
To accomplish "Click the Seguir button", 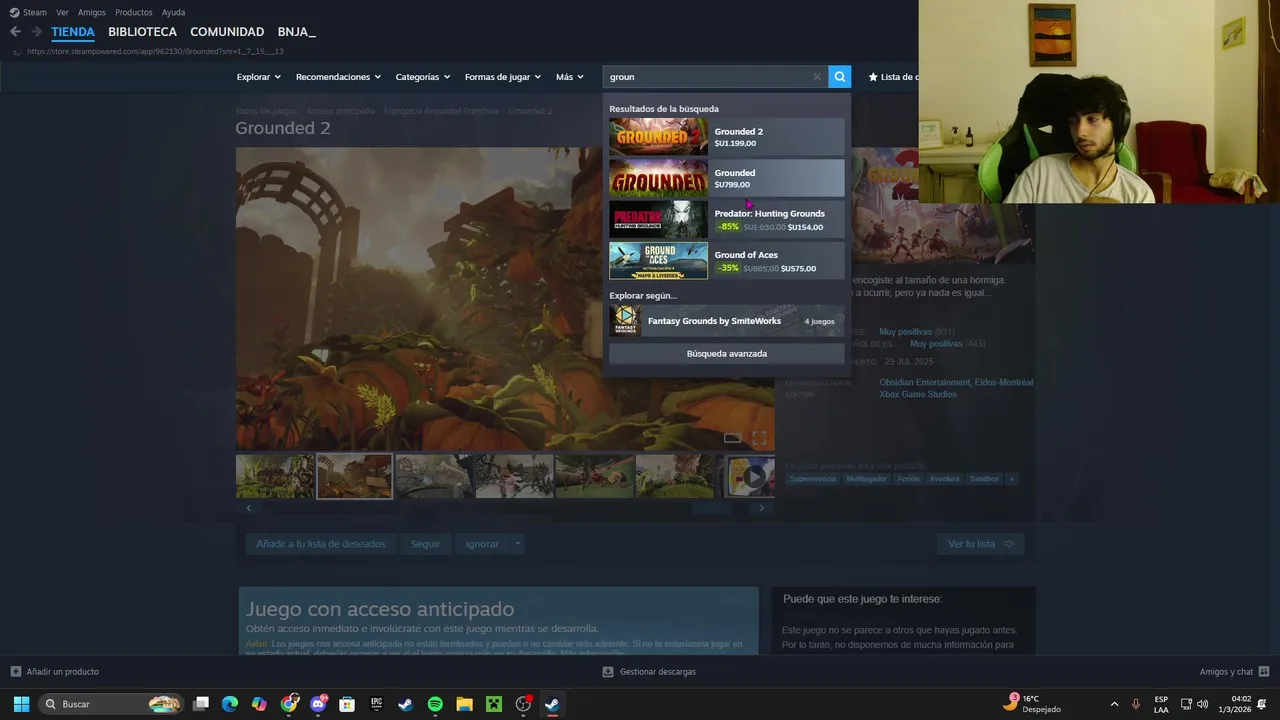I will 425,544.
